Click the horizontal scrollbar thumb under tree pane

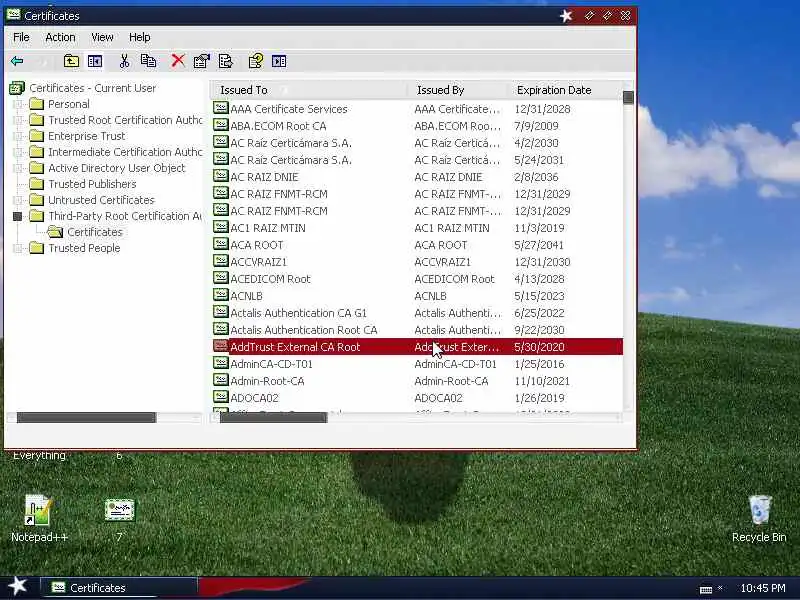pos(86,418)
